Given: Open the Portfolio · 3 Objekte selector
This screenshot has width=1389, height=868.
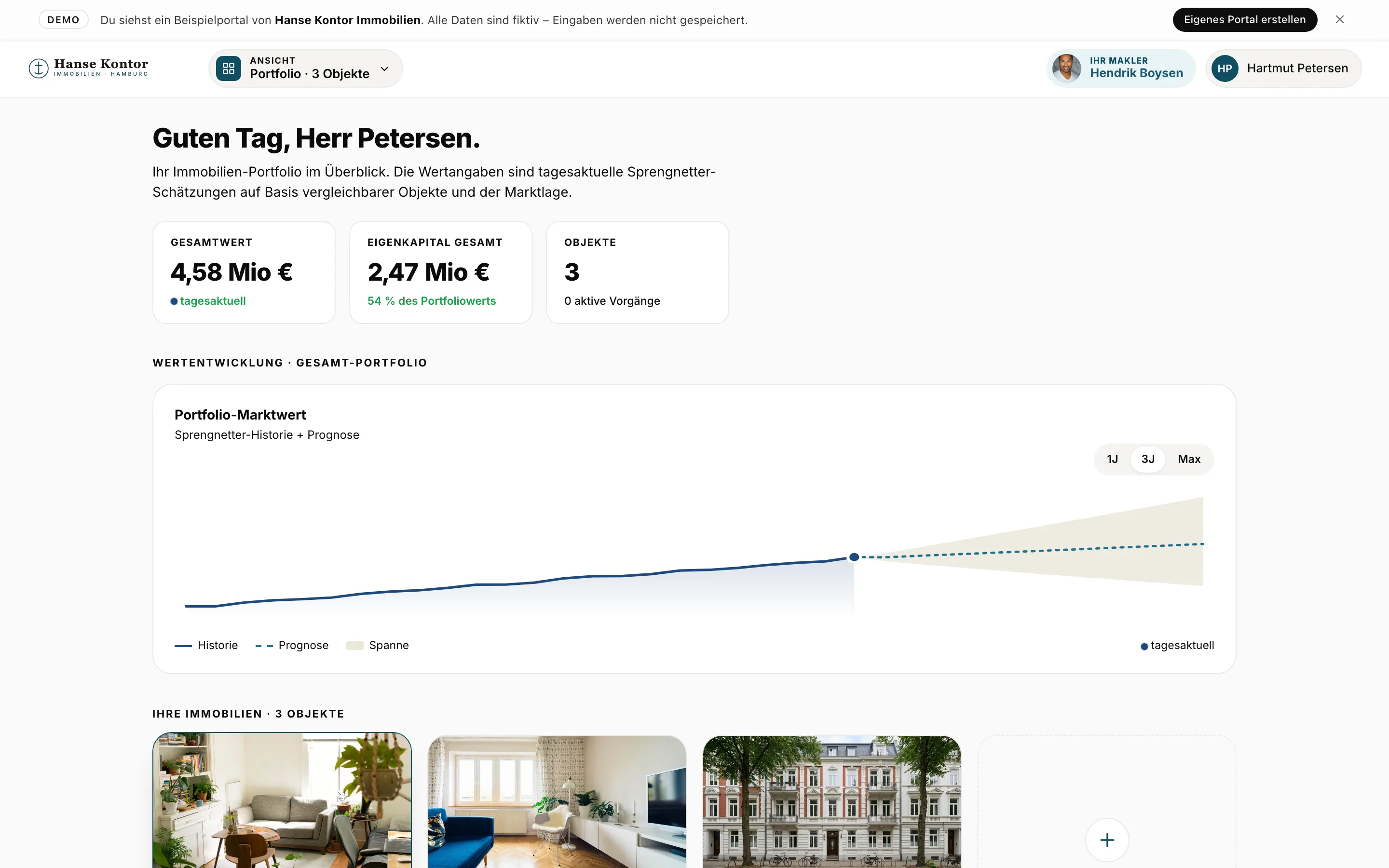Looking at the screenshot, I should coord(305,68).
